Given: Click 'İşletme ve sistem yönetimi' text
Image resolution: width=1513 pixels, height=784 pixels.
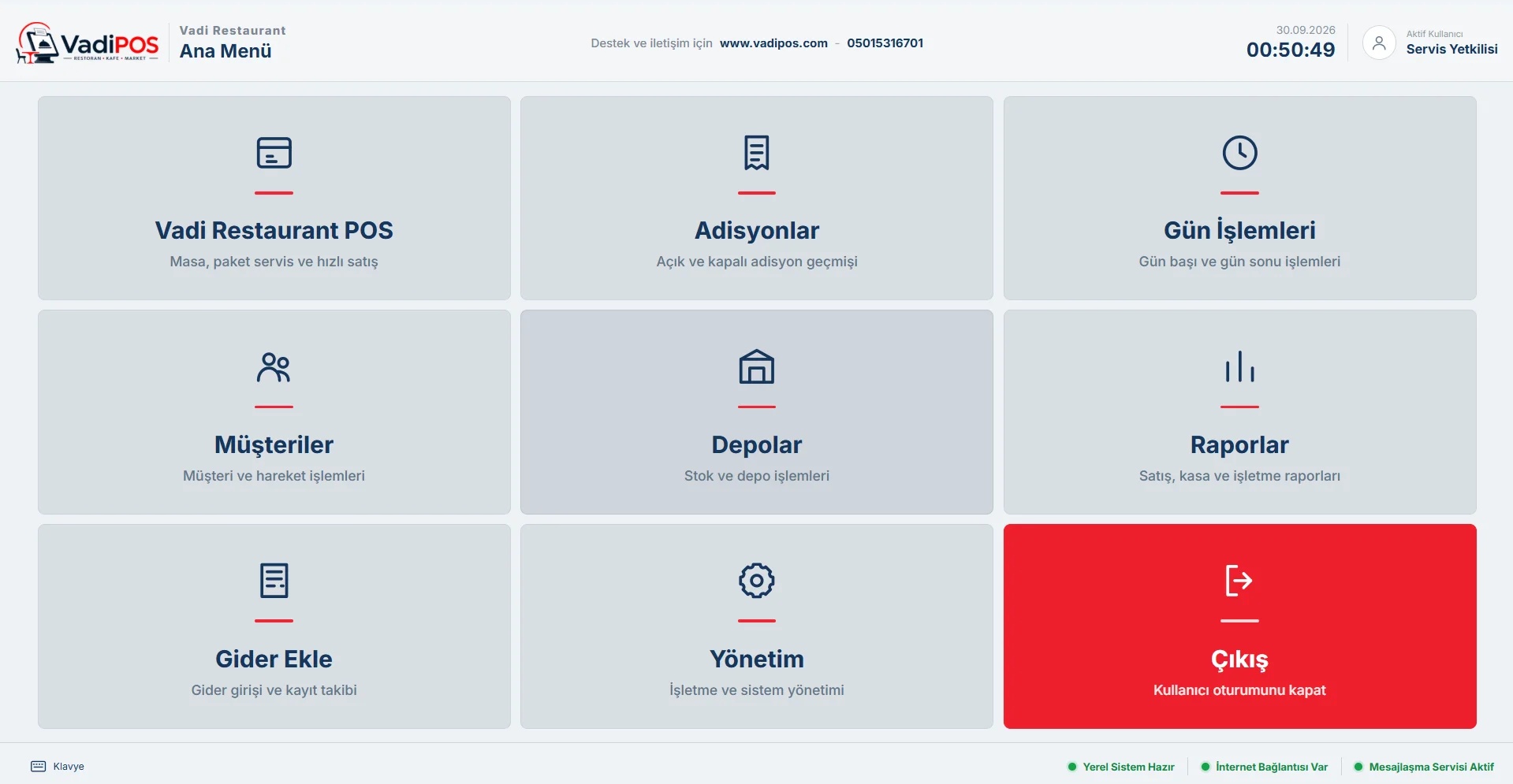Looking at the screenshot, I should coord(757,690).
